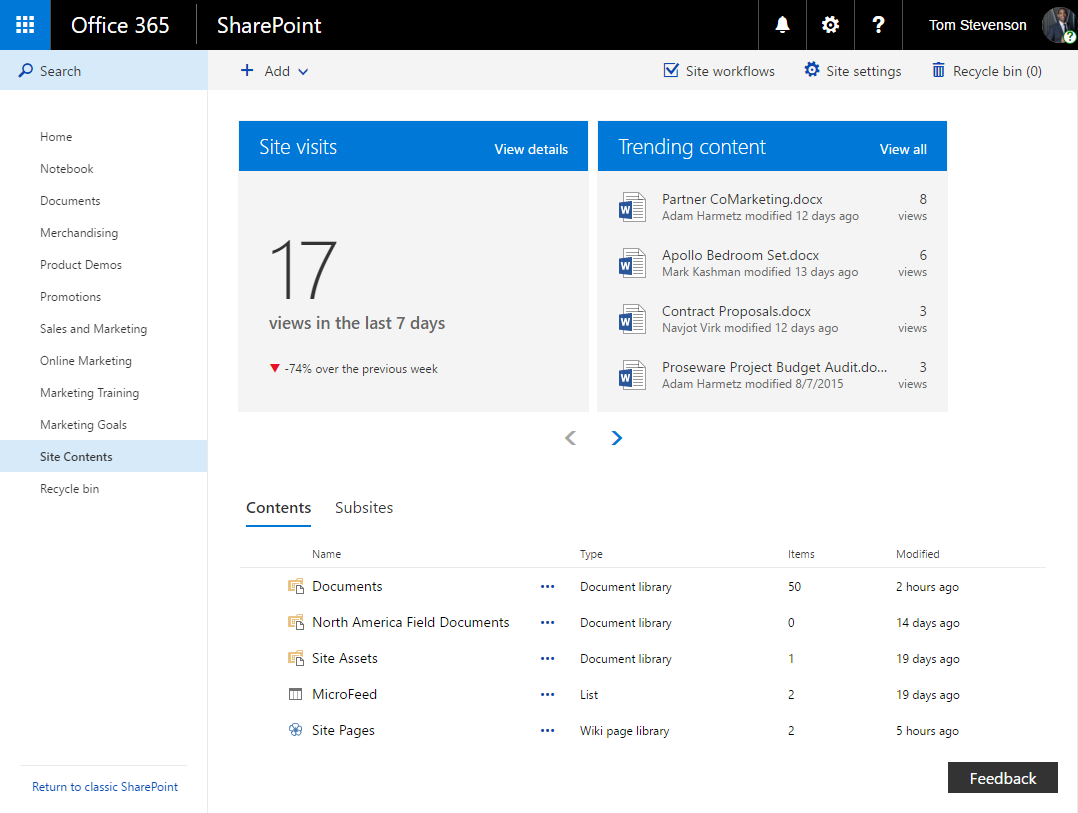Switch to the Contents tab
Image resolution: width=1078 pixels, height=813 pixels.
(x=278, y=508)
